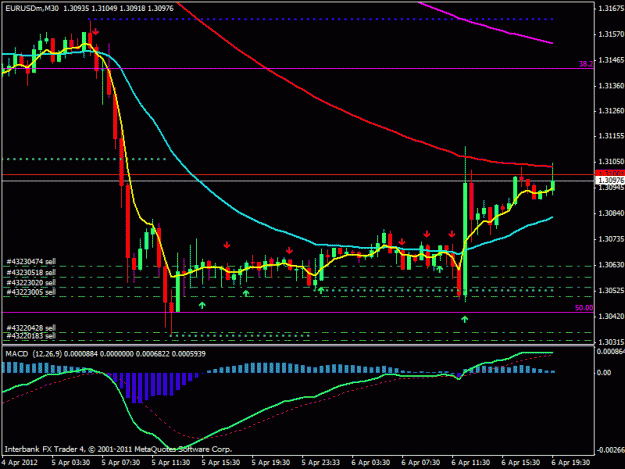The width and height of the screenshot is (625, 469).
Task: Select the blue dotted line at chart top
Action: point(321,19)
